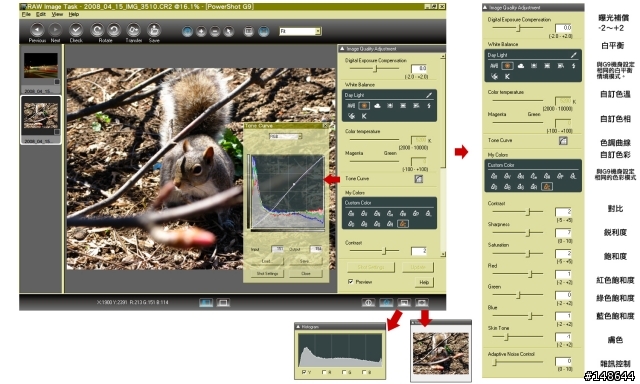Click exposure value field in enlarged panel

pyautogui.click(x=563, y=28)
